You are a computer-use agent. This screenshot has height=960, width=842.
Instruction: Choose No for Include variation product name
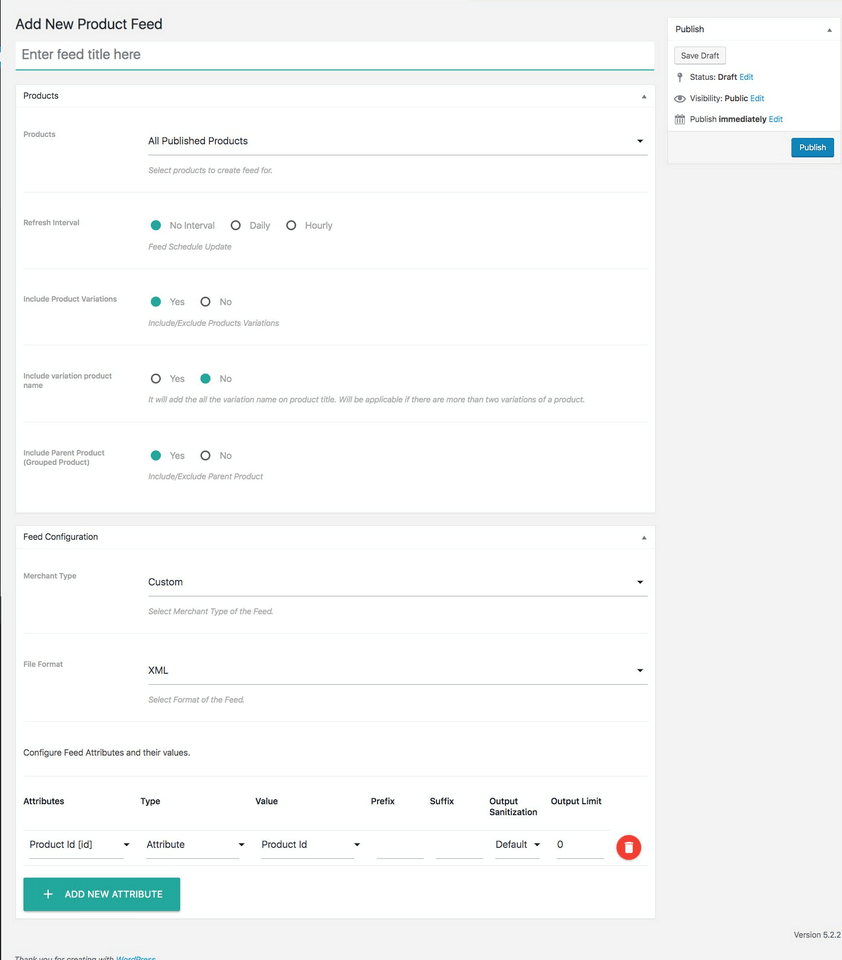(x=205, y=378)
